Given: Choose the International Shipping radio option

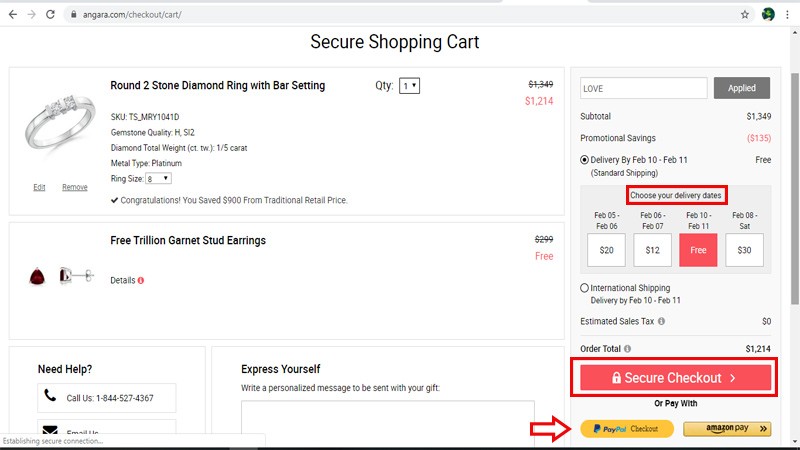Looking at the screenshot, I should 585,288.
